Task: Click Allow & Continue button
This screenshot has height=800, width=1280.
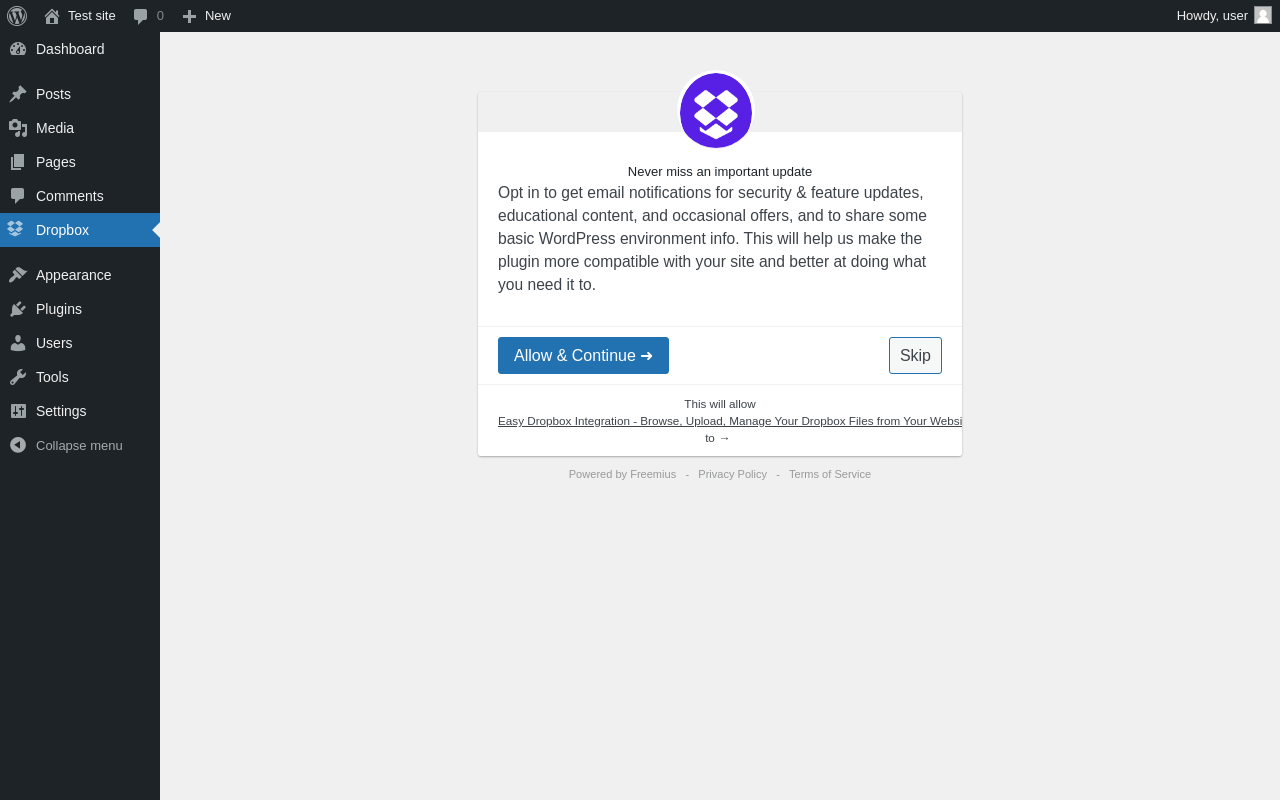Action: tap(583, 355)
